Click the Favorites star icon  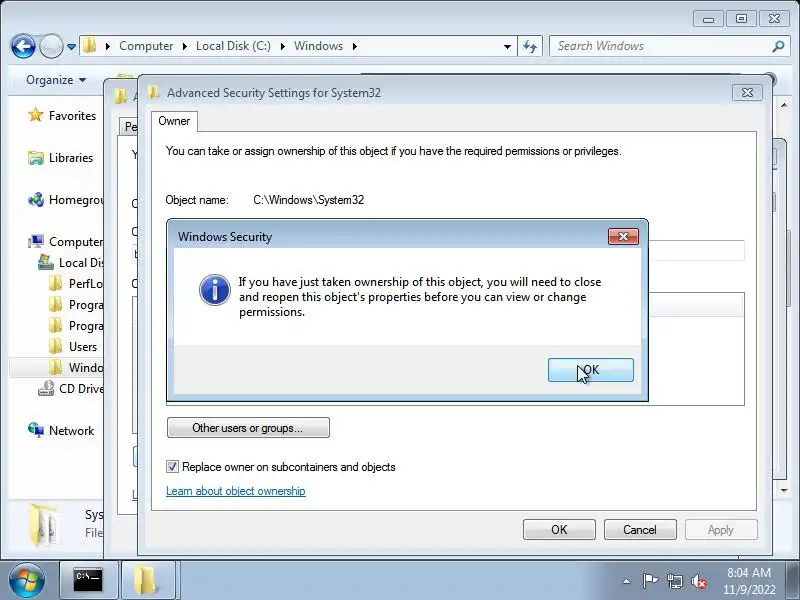coord(35,115)
